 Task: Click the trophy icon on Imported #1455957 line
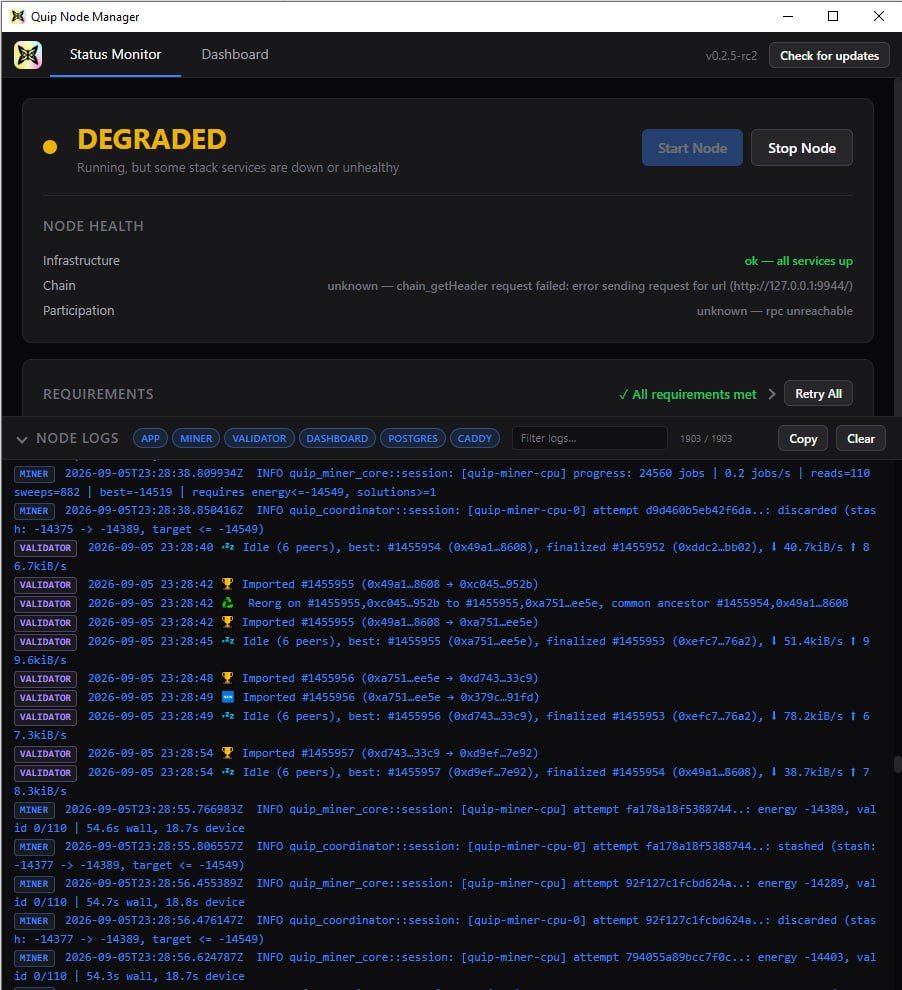[x=227, y=753]
